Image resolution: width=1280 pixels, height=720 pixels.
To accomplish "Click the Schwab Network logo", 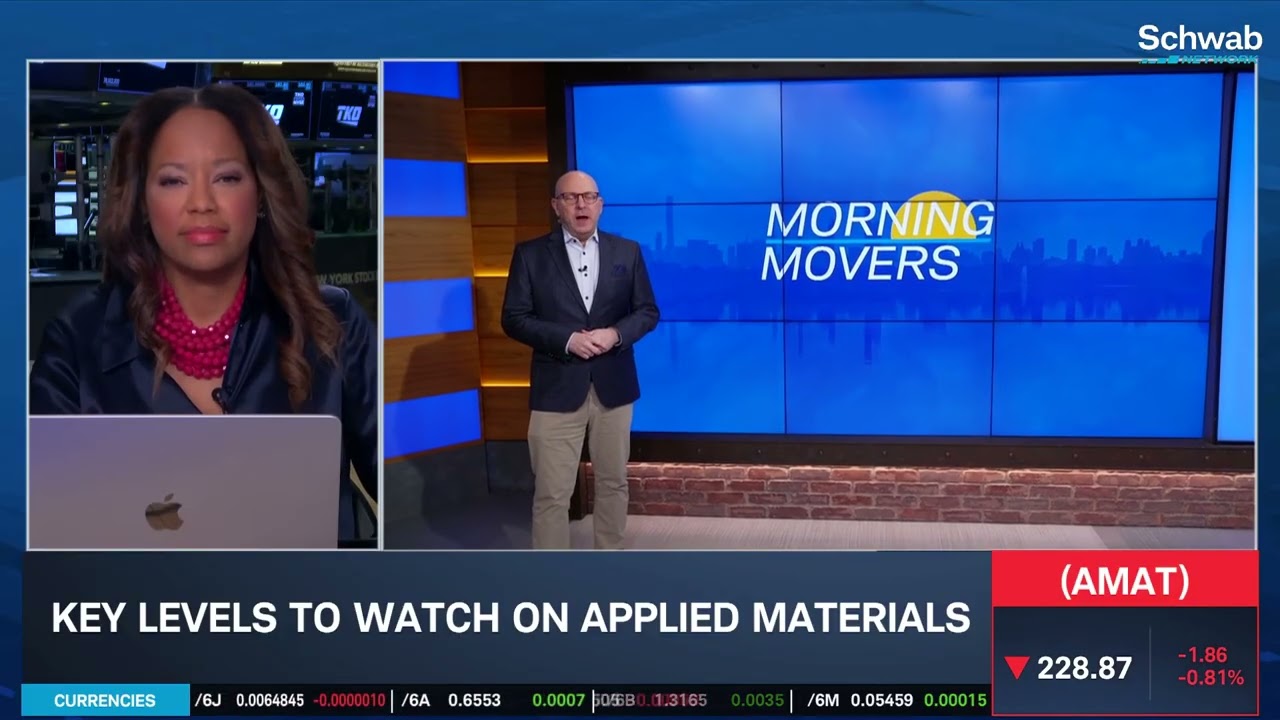I will pyautogui.click(x=1199, y=43).
